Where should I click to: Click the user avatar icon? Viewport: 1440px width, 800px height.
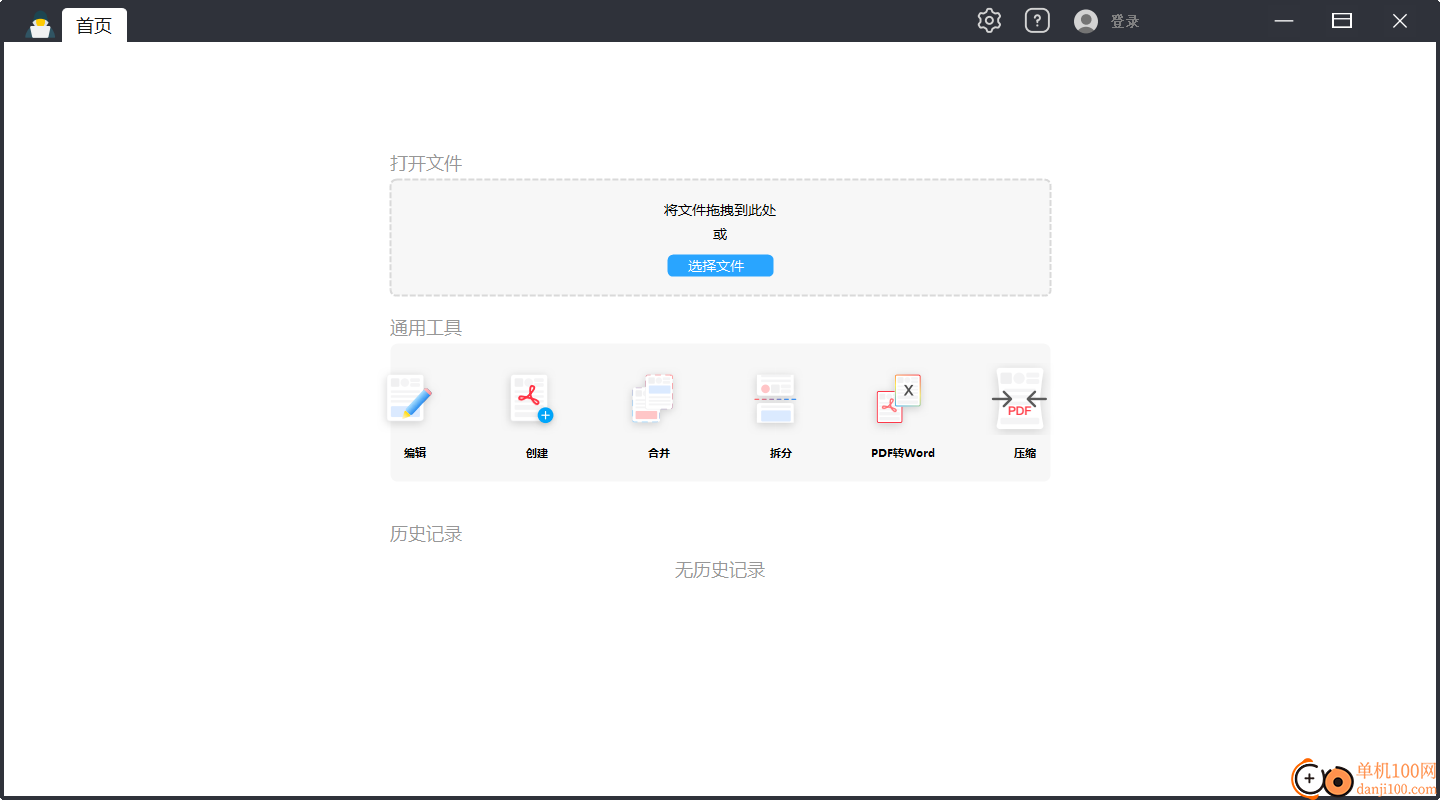coord(1086,21)
